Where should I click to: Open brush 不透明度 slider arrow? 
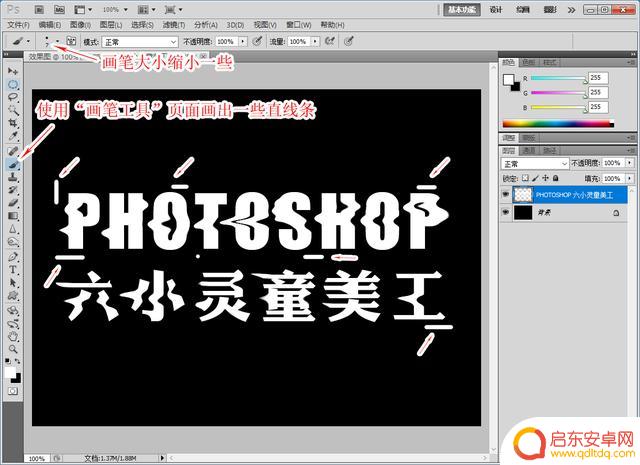[243, 42]
